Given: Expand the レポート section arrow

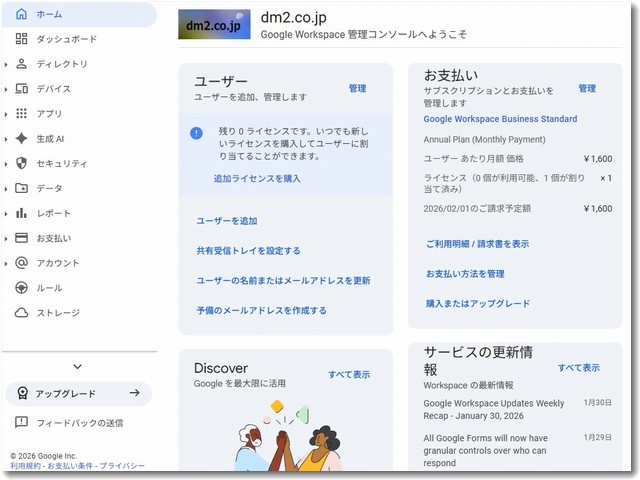Looking at the screenshot, I should point(6,213).
